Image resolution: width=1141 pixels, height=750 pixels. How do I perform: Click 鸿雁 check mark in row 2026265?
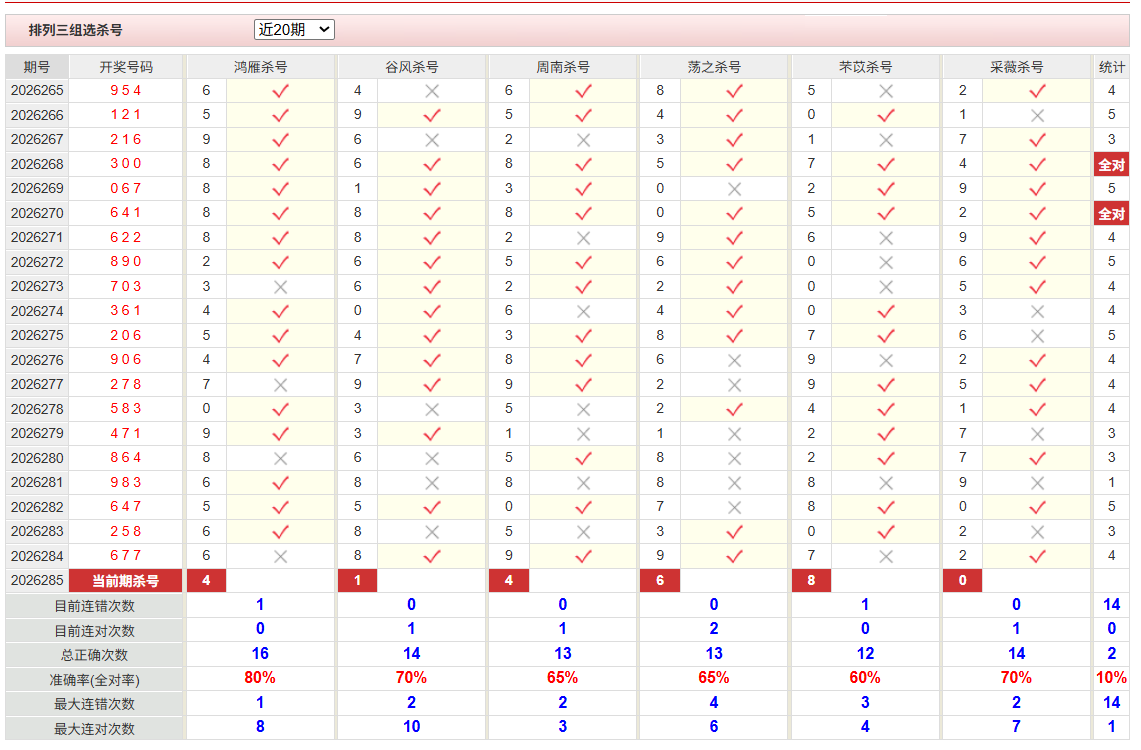tap(280, 91)
